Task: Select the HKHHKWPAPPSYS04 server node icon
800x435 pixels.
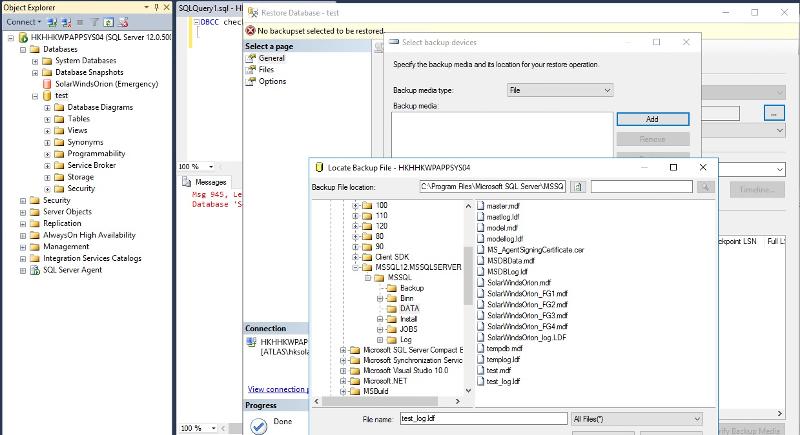Action: click(23, 37)
